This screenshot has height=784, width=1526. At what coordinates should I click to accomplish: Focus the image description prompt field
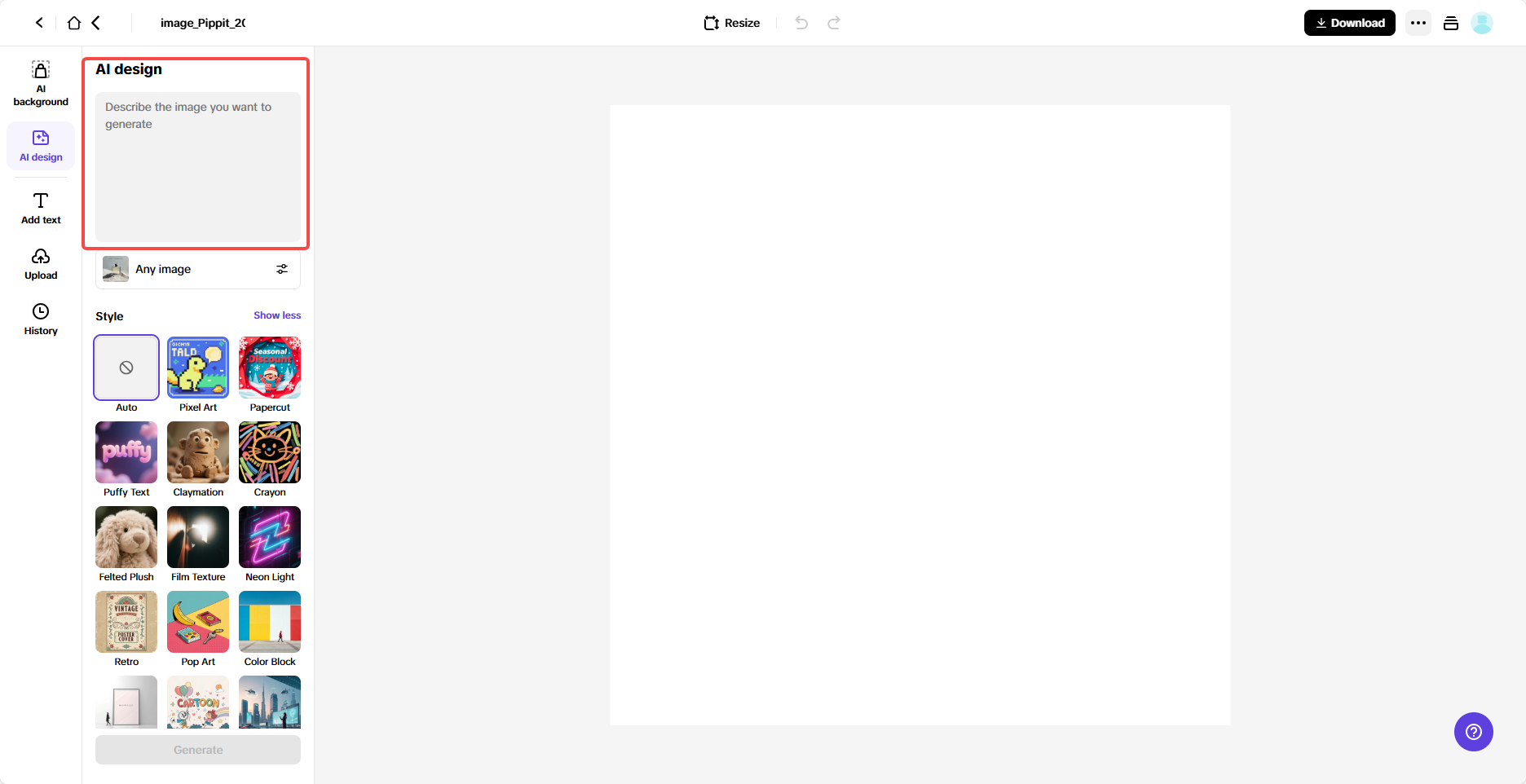pyautogui.click(x=198, y=166)
